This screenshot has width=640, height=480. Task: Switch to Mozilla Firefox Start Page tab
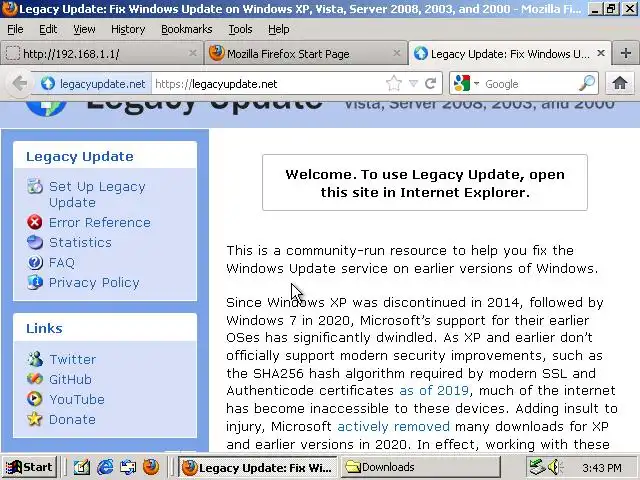tap(305, 53)
